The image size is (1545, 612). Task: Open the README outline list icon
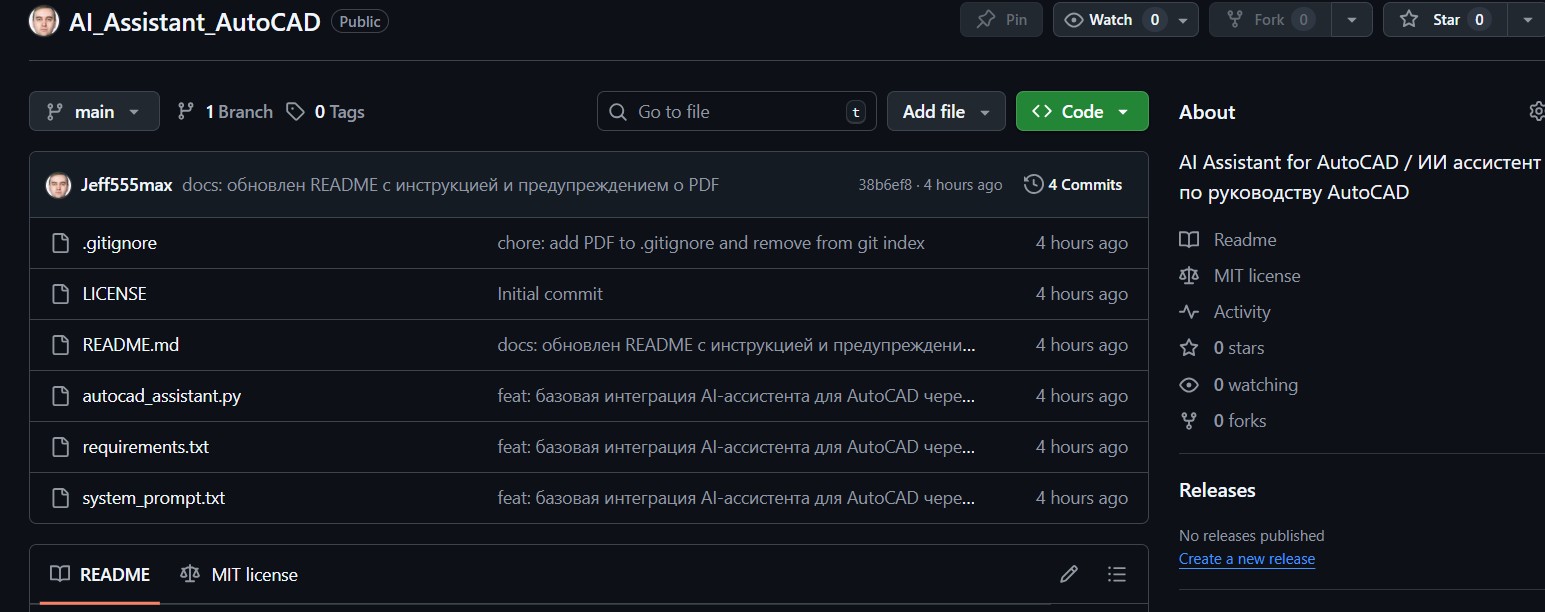pos(1117,574)
